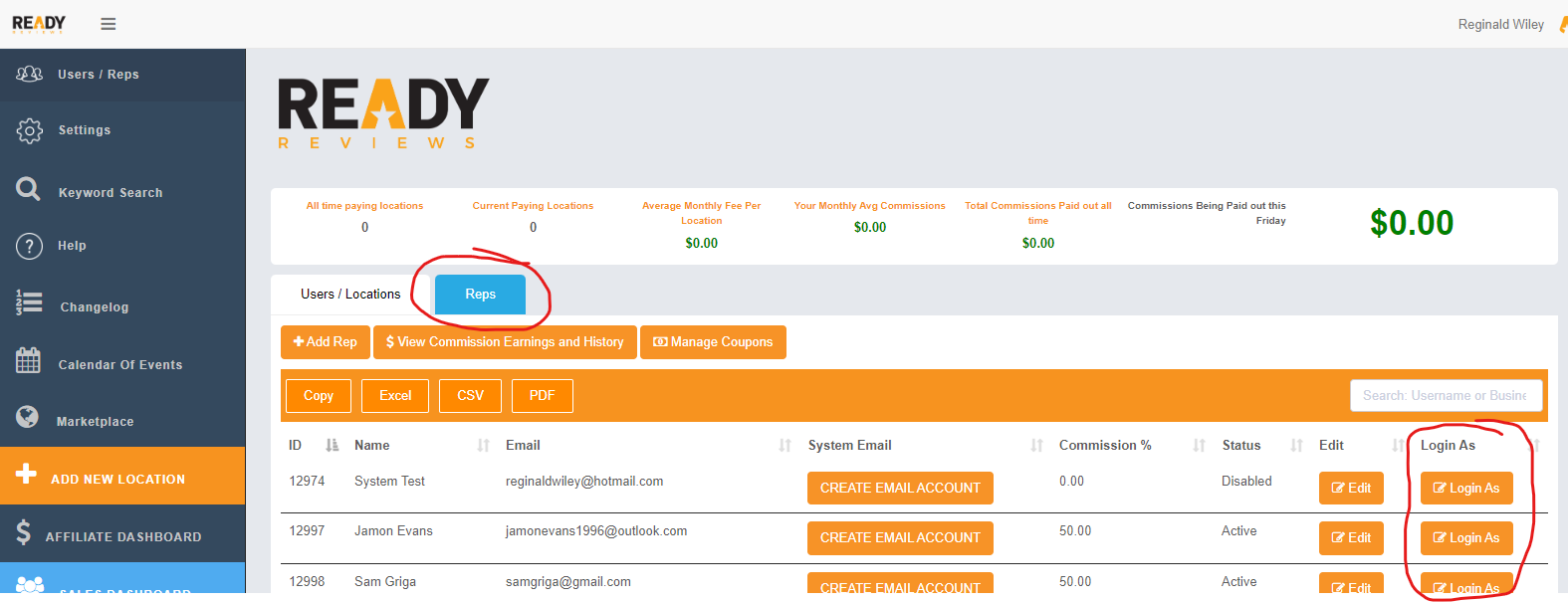Click the Add Rep button
The width and height of the screenshot is (1568, 602).
[x=326, y=342]
